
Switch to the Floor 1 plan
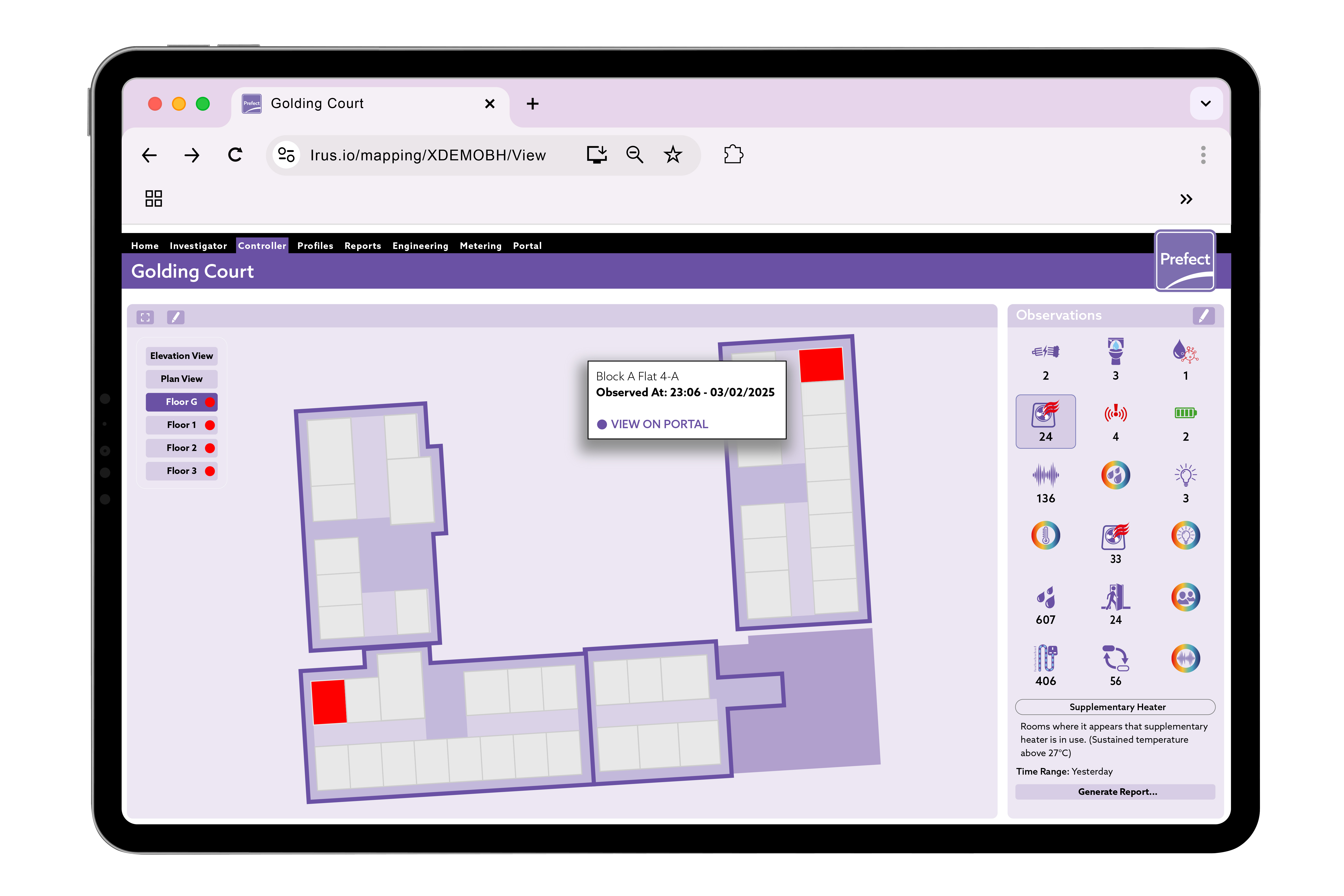[182, 425]
